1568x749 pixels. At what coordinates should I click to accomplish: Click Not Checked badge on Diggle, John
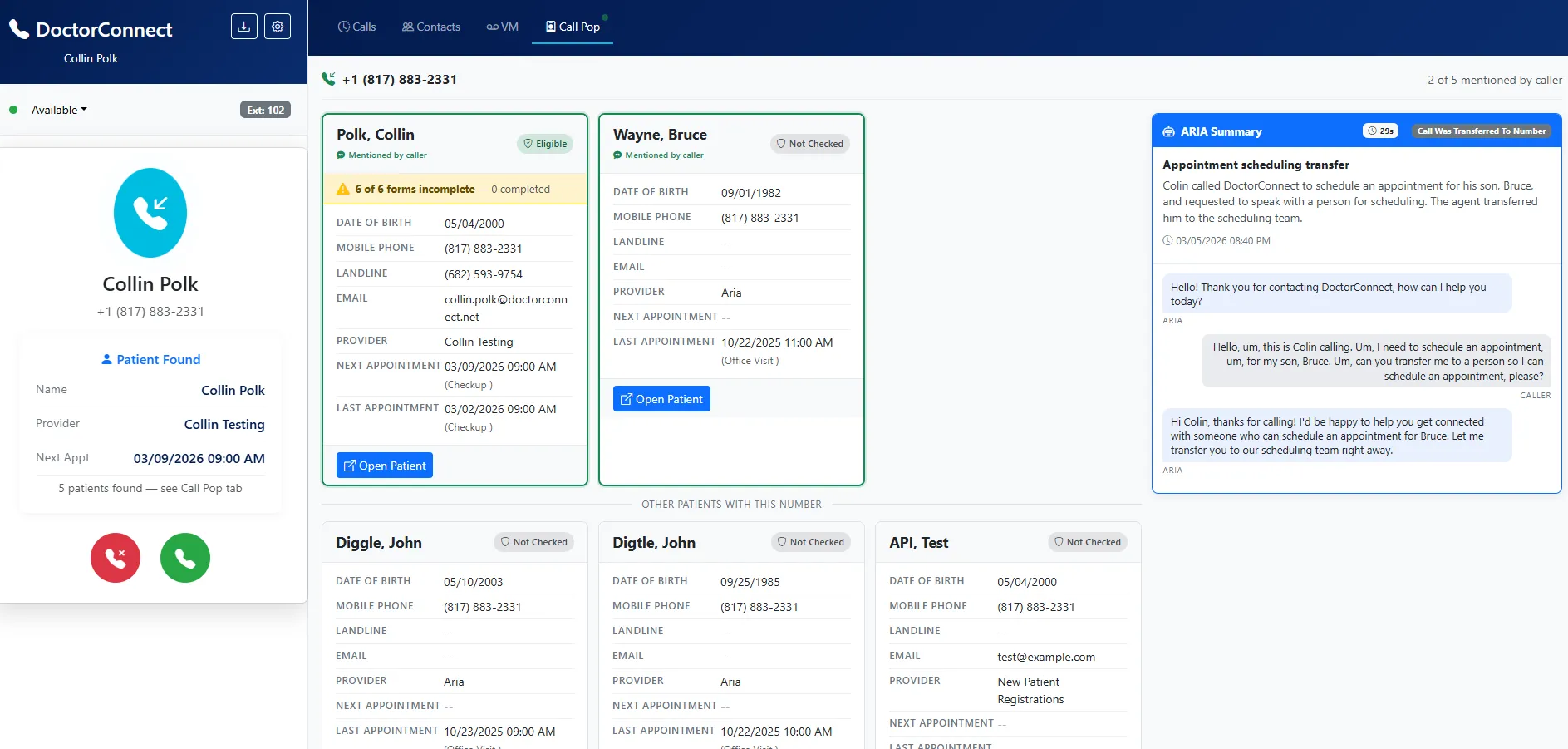click(x=533, y=542)
